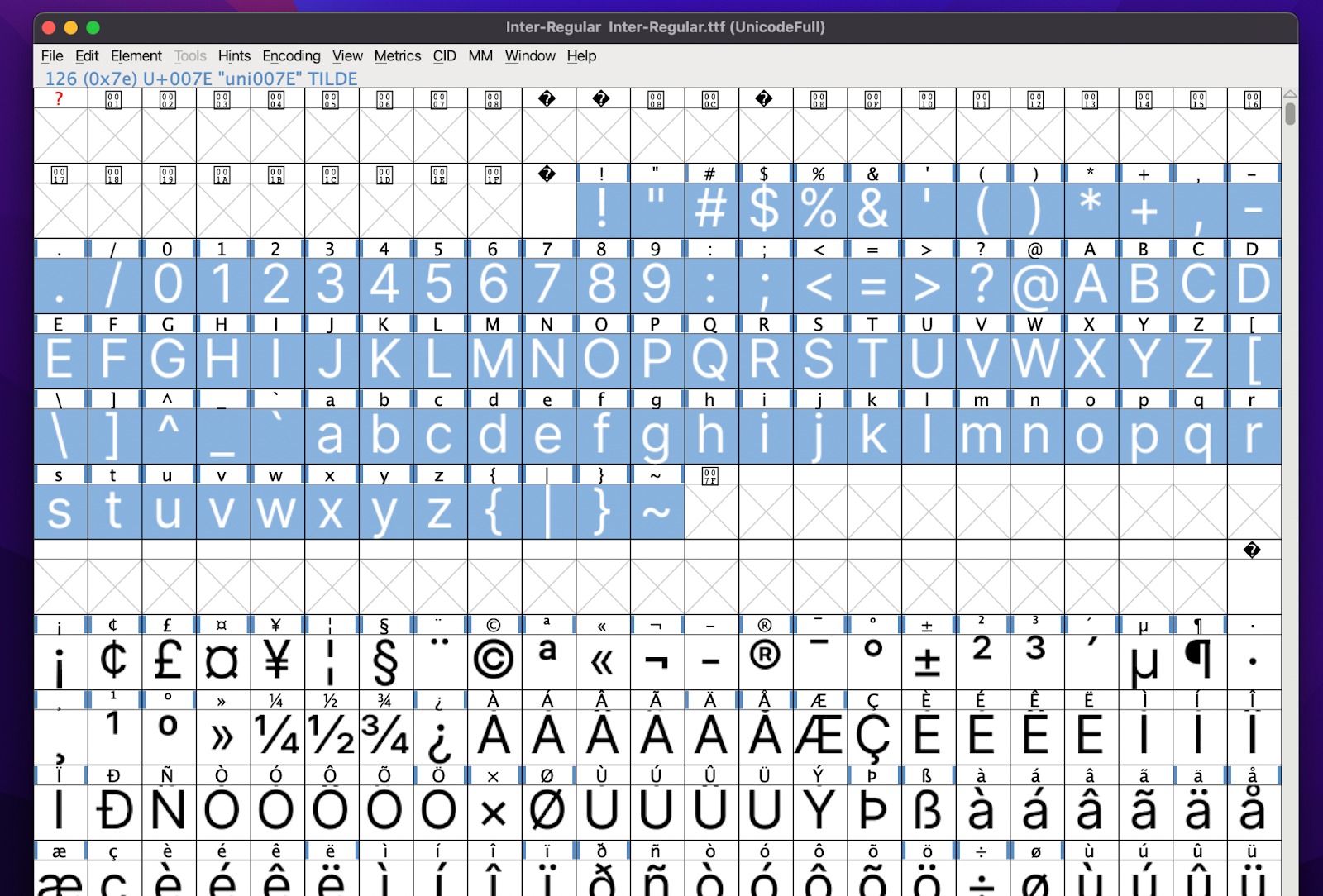Select the Æ ligature glyph
Screen dimensions: 1323x896
click(819, 736)
